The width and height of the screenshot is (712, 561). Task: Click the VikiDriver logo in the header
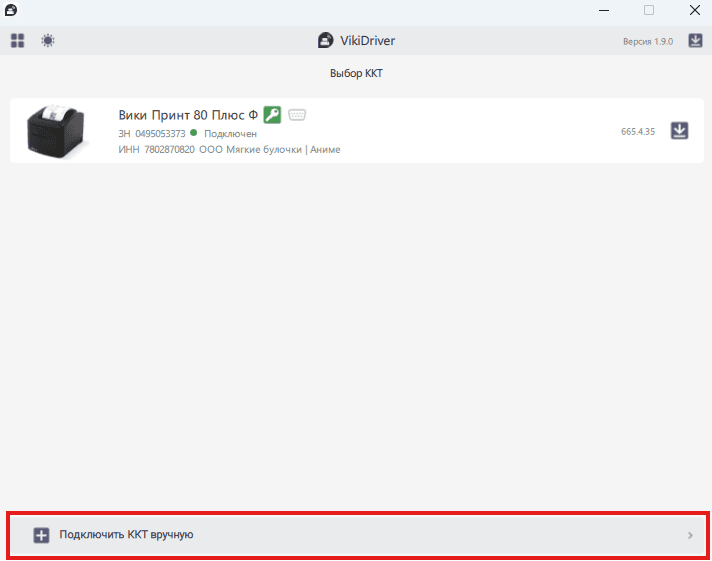(325, 40)
